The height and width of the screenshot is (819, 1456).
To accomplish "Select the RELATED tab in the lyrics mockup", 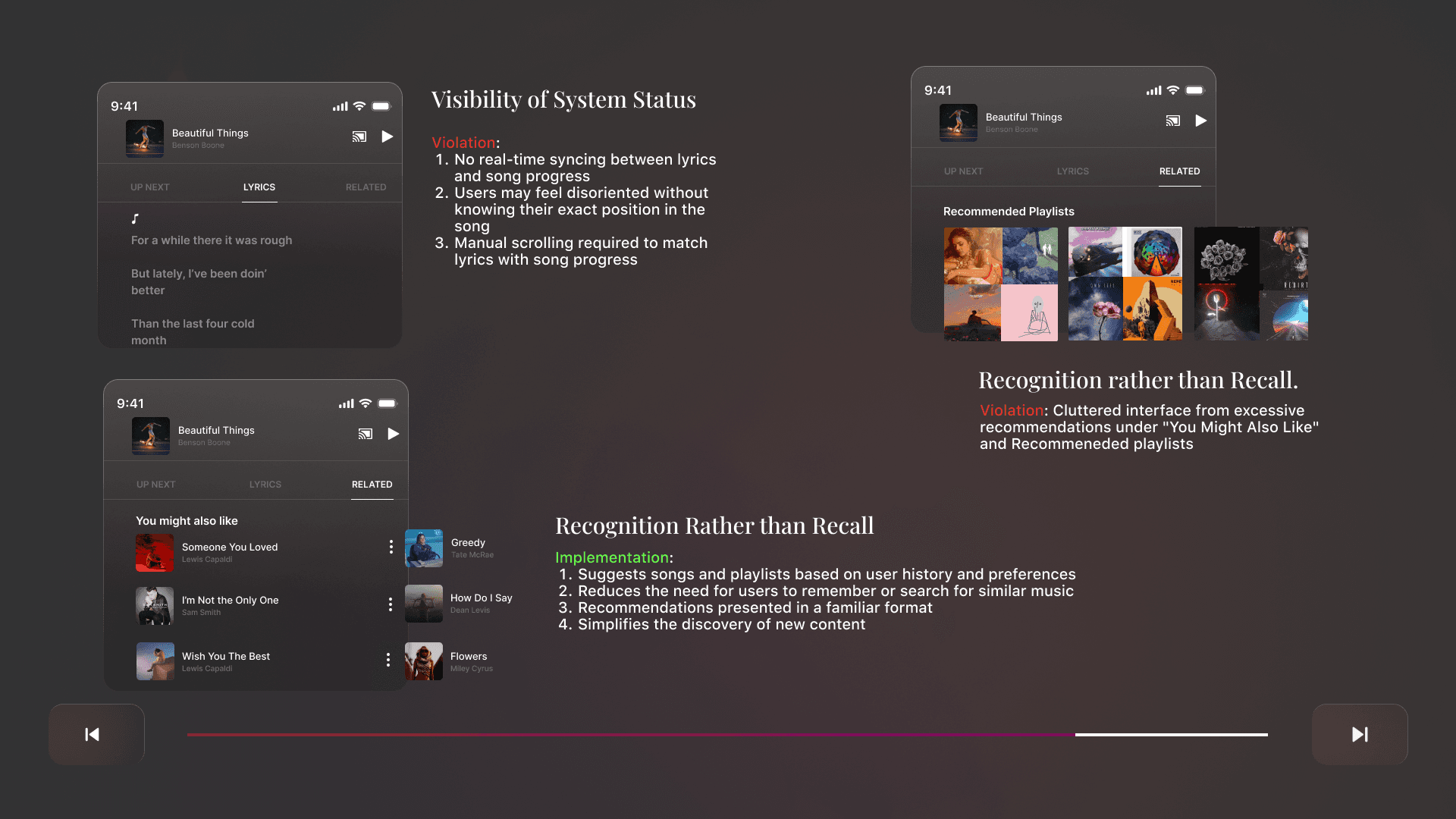I will point(366,187).
